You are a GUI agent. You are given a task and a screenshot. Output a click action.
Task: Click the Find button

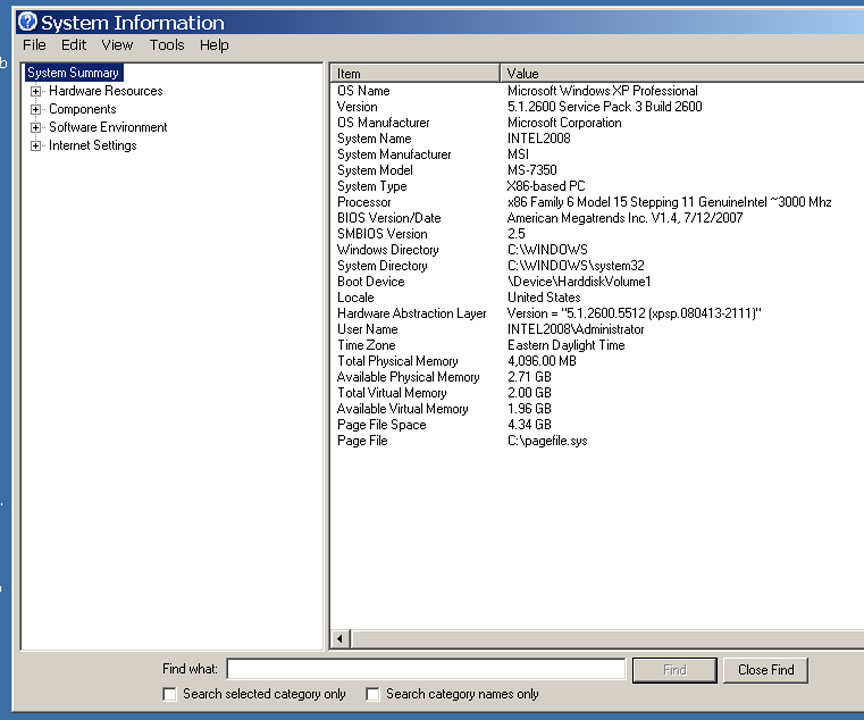point(675,670)
